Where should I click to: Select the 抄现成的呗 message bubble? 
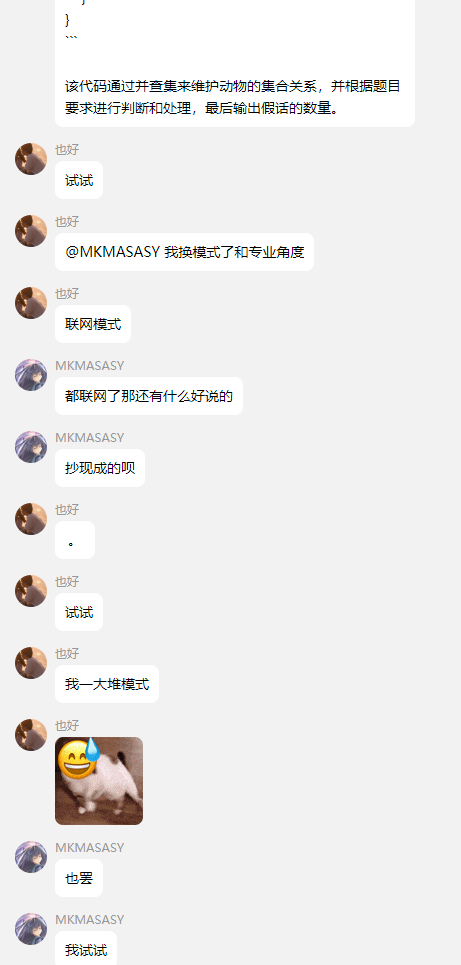(100, 468)
